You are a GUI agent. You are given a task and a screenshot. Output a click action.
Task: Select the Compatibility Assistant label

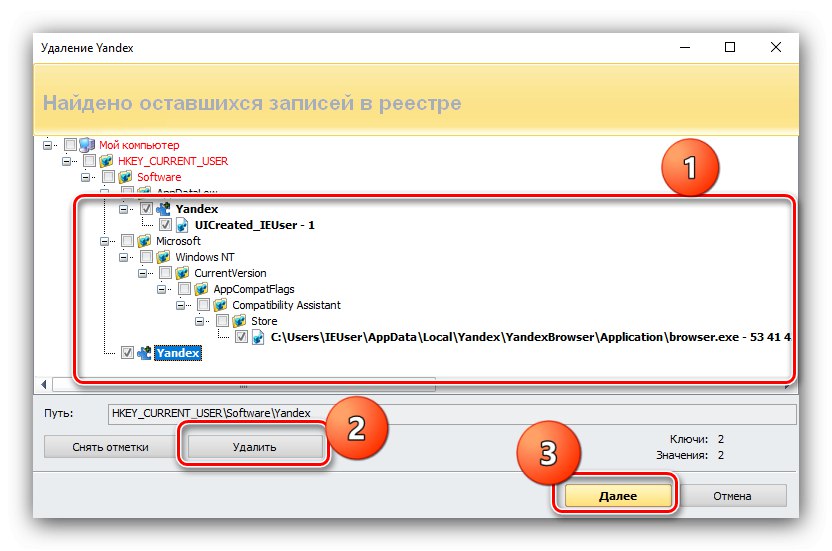point(287,305)
